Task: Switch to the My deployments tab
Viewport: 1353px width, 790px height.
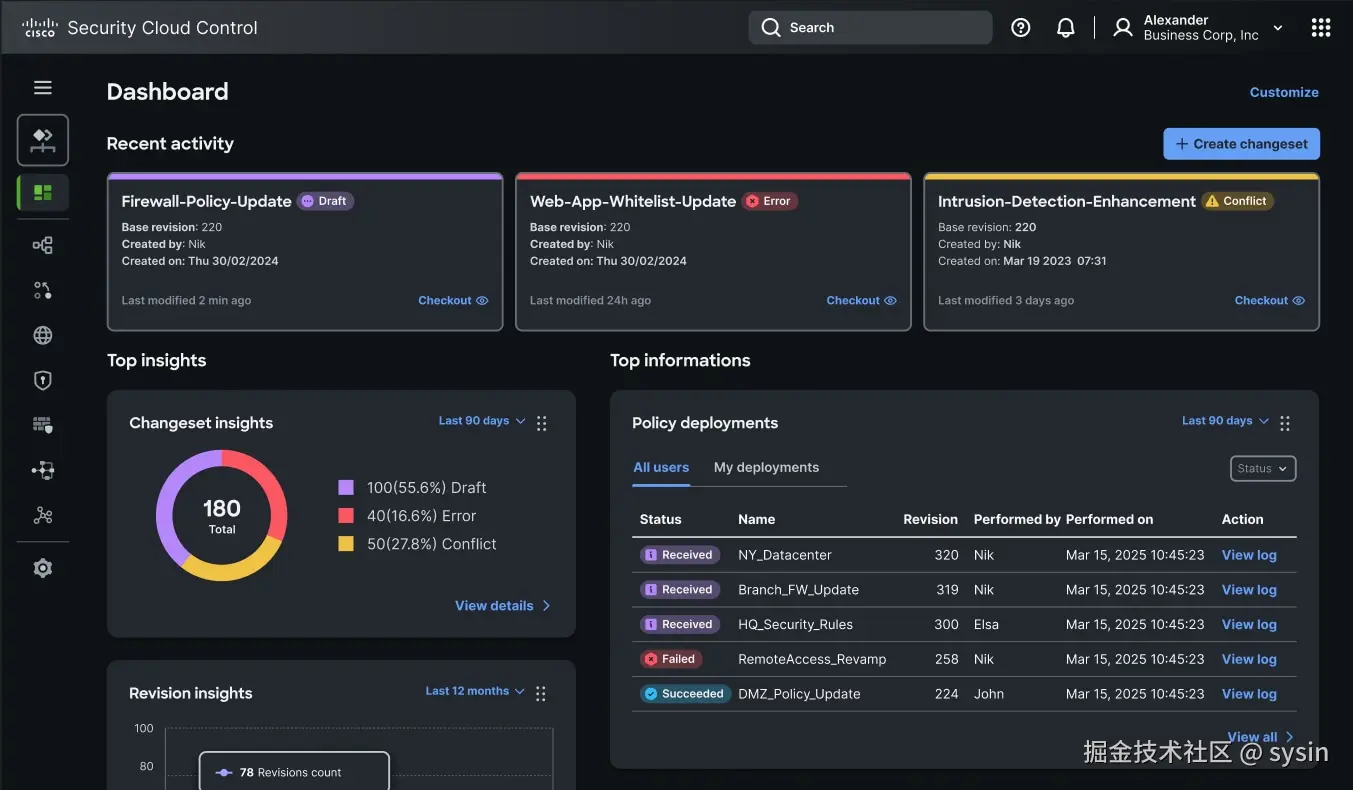Action: [766, 467]
